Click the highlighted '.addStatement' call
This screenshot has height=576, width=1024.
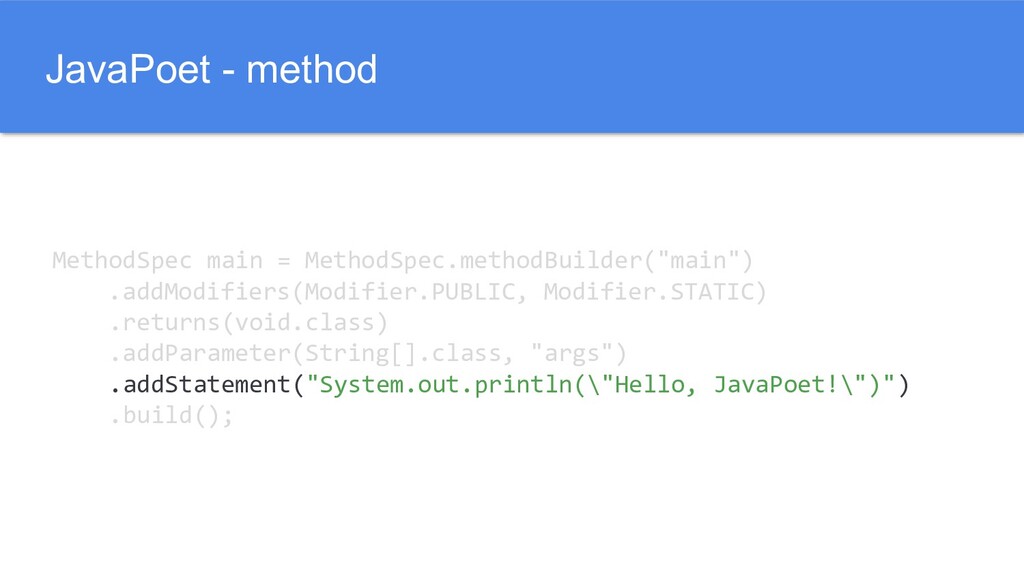coord(200,385)
